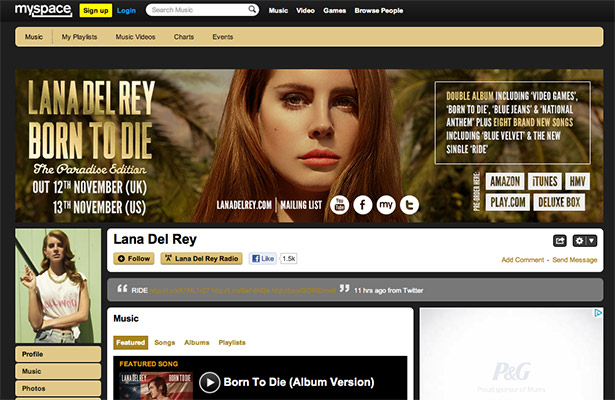Click 'Born To Die (Album Version)' title

(x=299, y=382)
